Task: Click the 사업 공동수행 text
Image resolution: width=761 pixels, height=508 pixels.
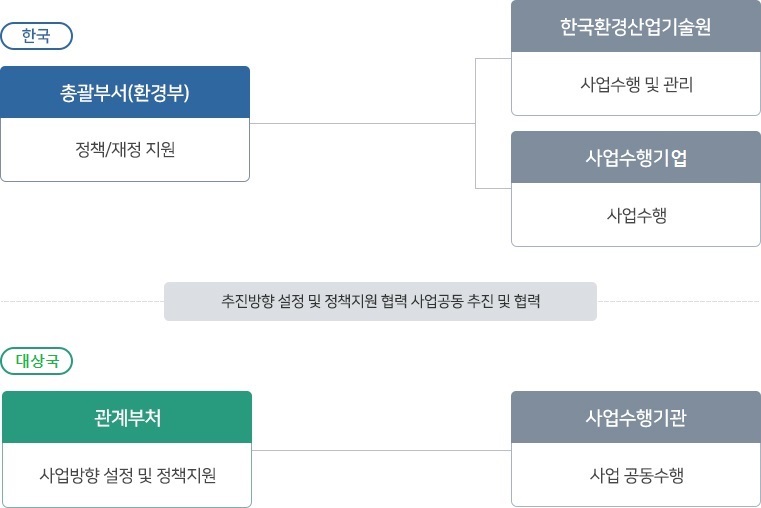Action: (x=636, y=475)
